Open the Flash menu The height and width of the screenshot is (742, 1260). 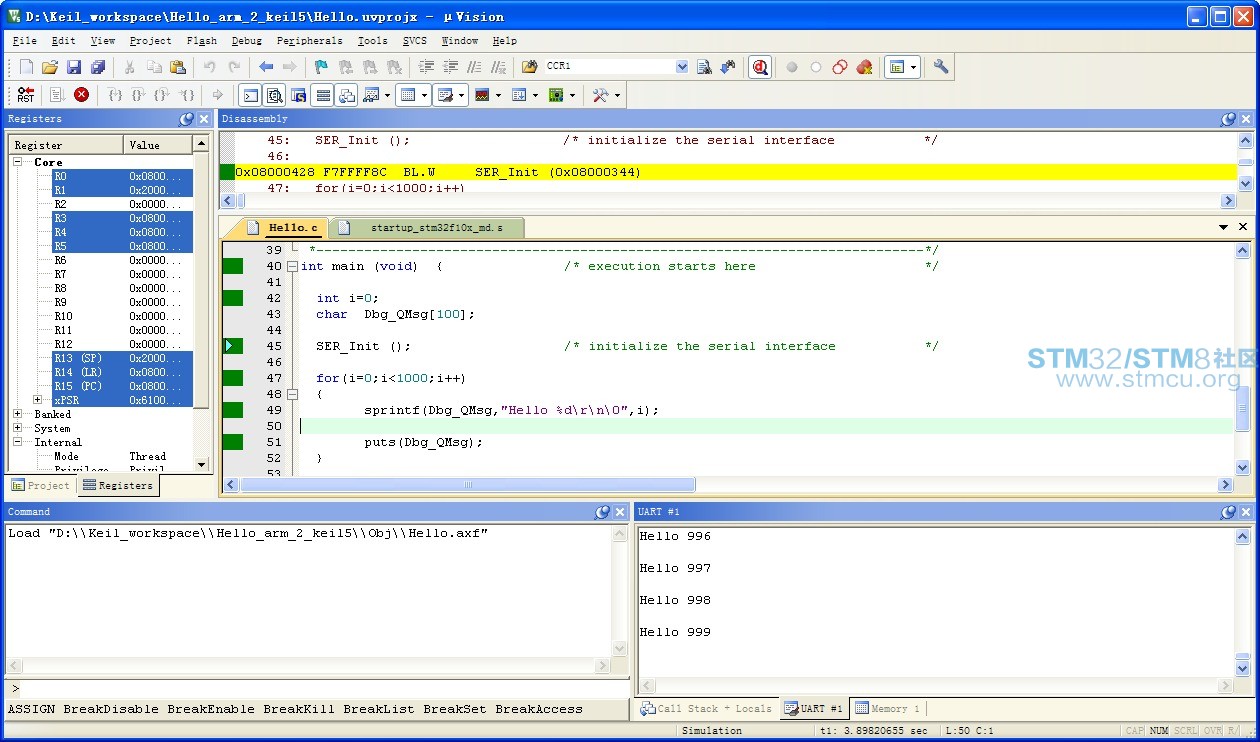tap(201, 41)
